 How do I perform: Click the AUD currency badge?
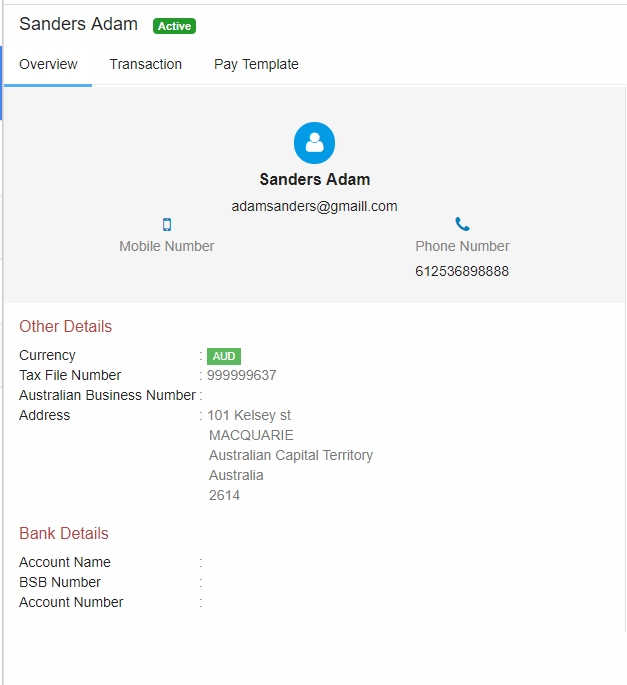[x=224, y=356]
